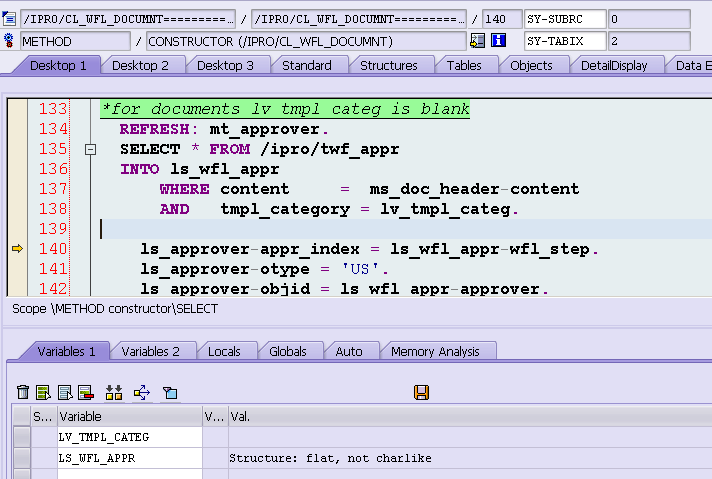Click the gray list icon in variables toolbar
Viewport: 712px width, 479px height.
65,392
